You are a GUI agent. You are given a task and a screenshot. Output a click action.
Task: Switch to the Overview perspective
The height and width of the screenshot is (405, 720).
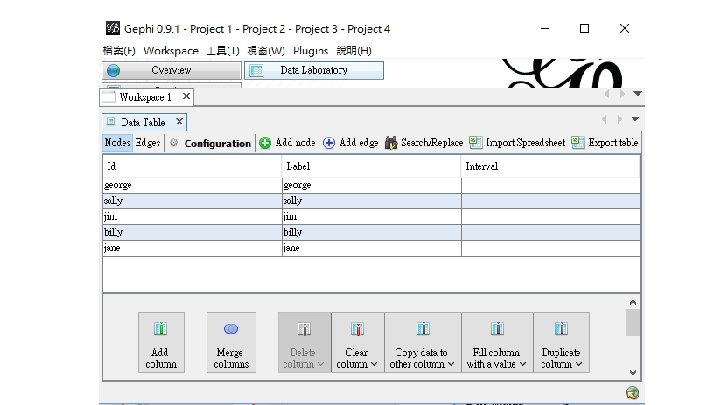tap(171, 70)
